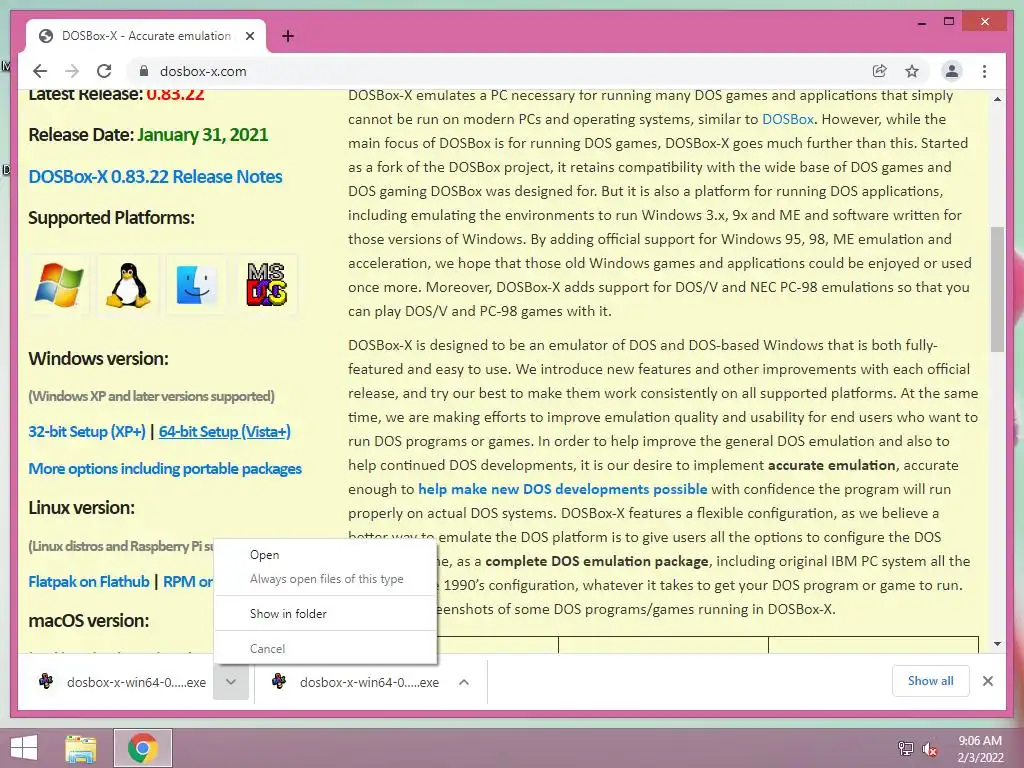View site info via the padlock icon
Image resolution: width=1024 pixels, height=768 pixels.
point(144,71)
